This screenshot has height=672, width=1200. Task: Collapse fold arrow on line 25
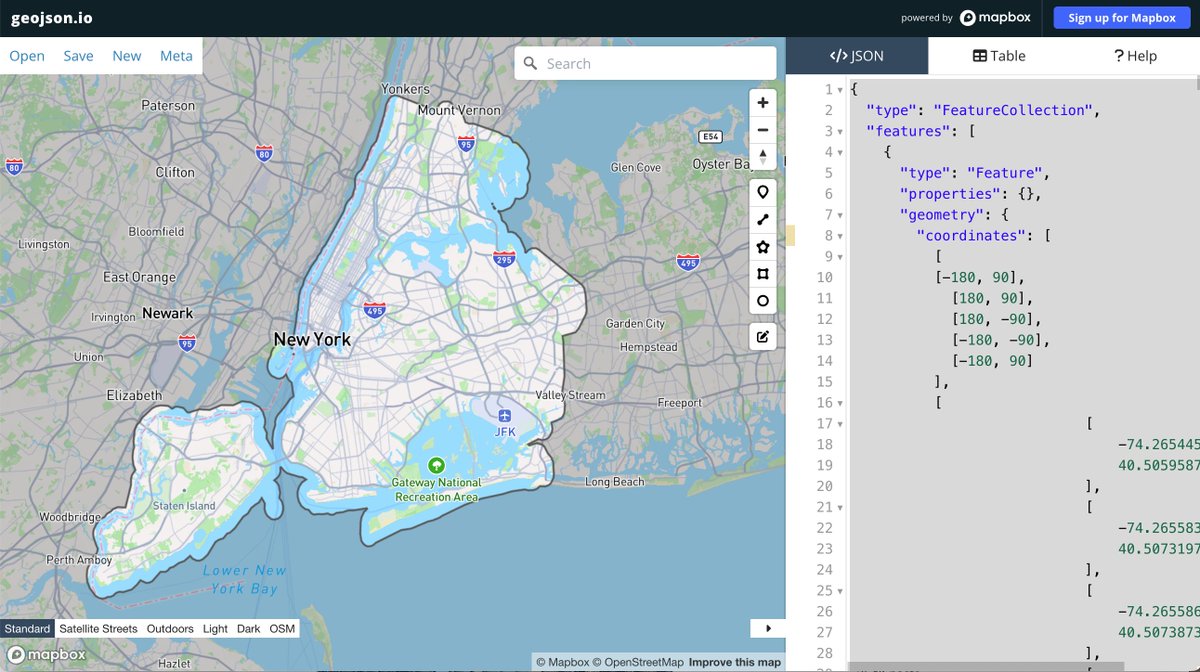point(840,591)
